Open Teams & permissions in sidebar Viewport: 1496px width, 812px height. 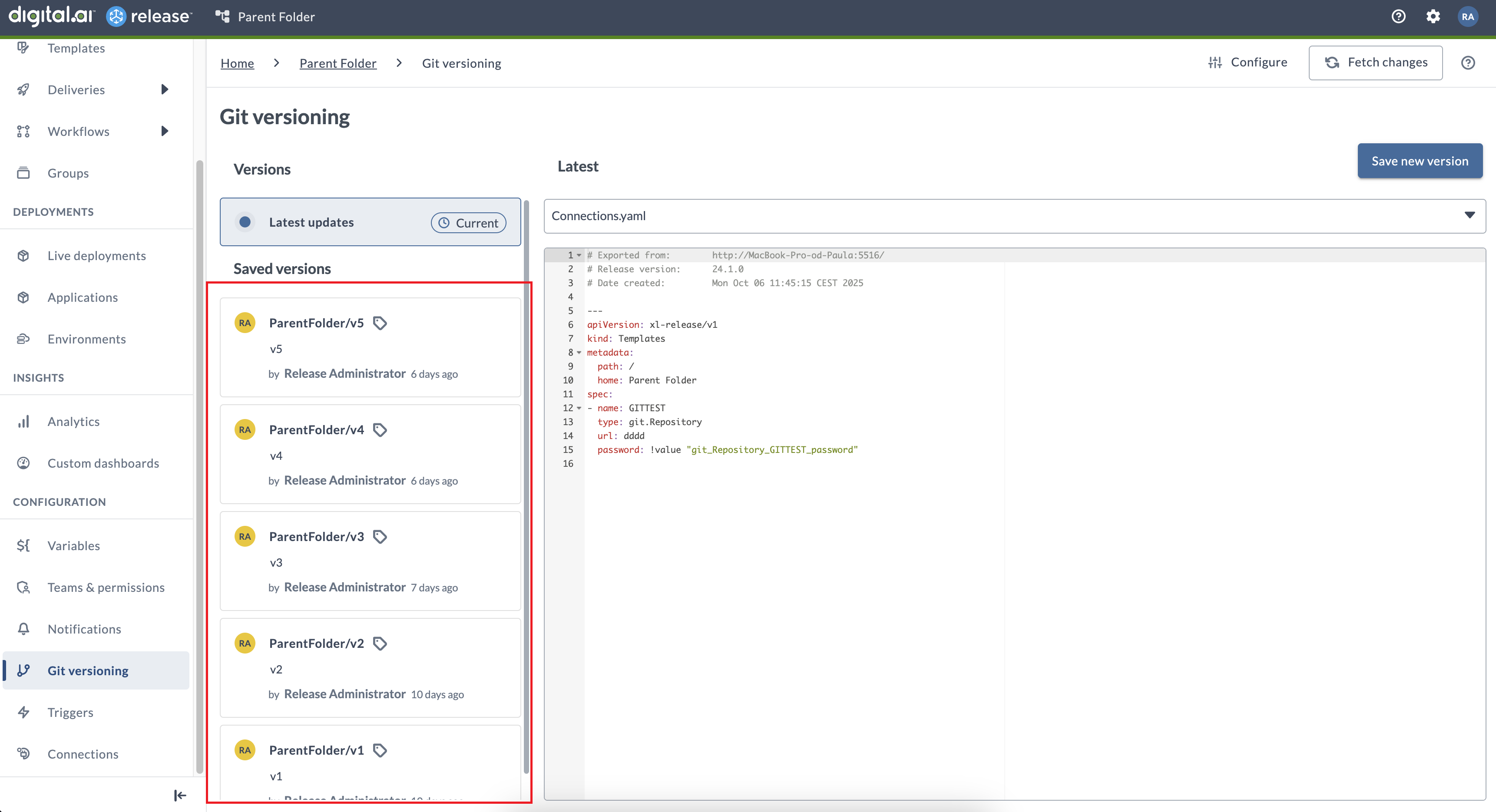click(106, 588)
